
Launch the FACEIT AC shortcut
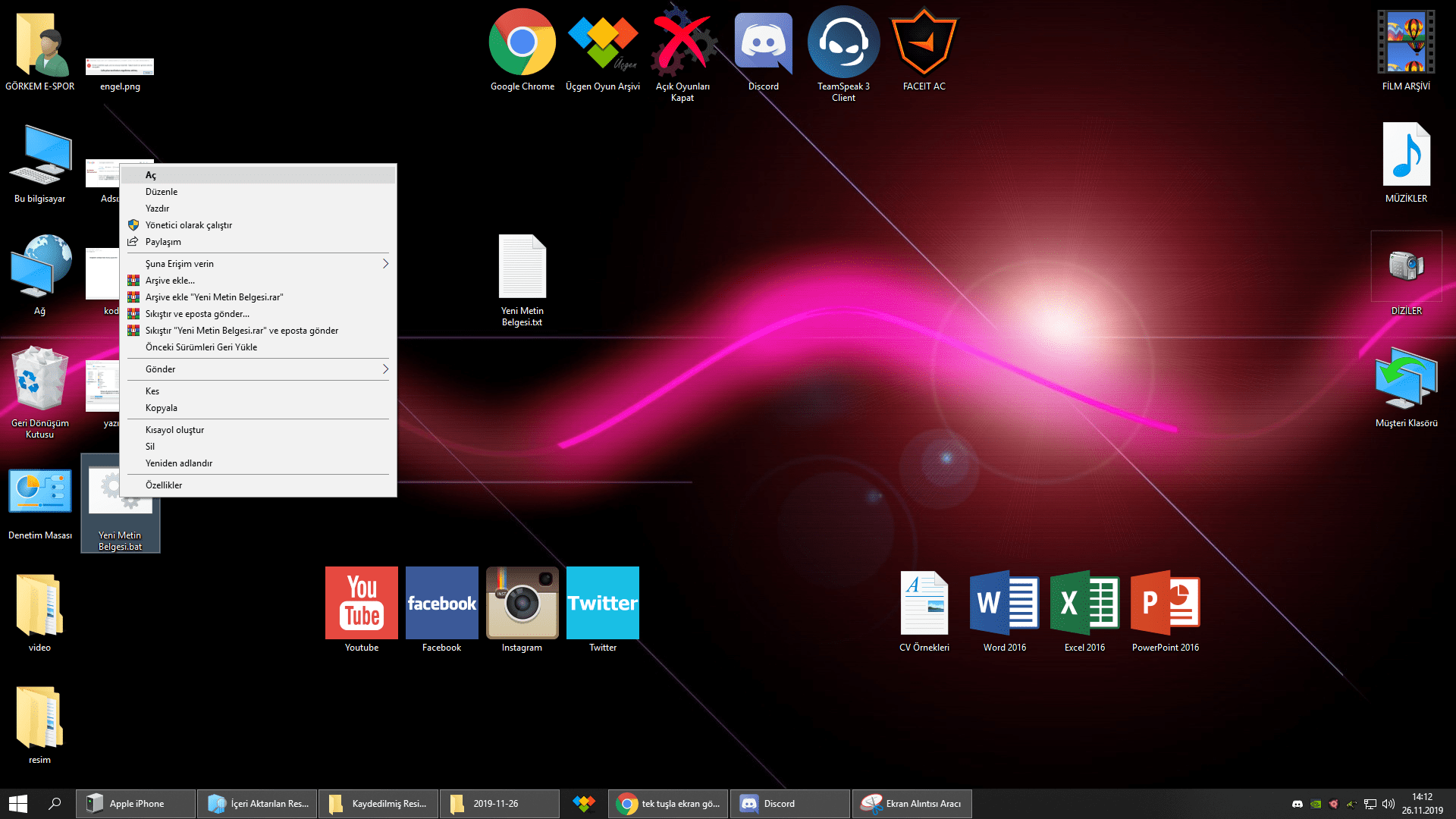point(924,50)
